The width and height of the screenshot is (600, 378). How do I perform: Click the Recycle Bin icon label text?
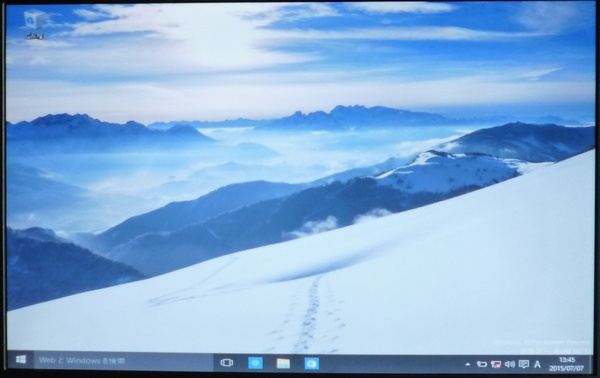click(x=34, y=36)
